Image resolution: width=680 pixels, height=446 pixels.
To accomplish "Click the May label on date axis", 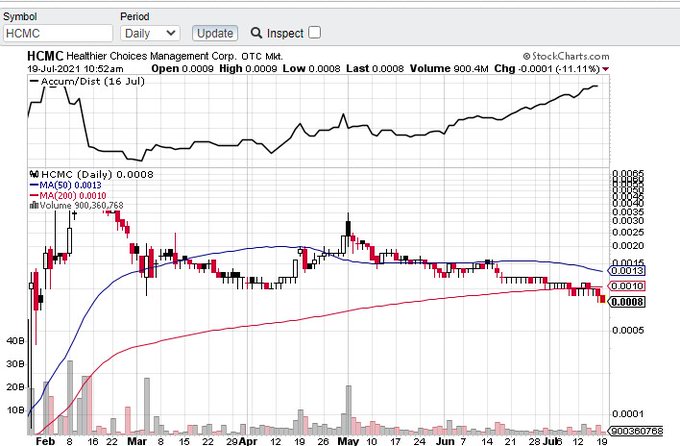I will click(348, 441).
